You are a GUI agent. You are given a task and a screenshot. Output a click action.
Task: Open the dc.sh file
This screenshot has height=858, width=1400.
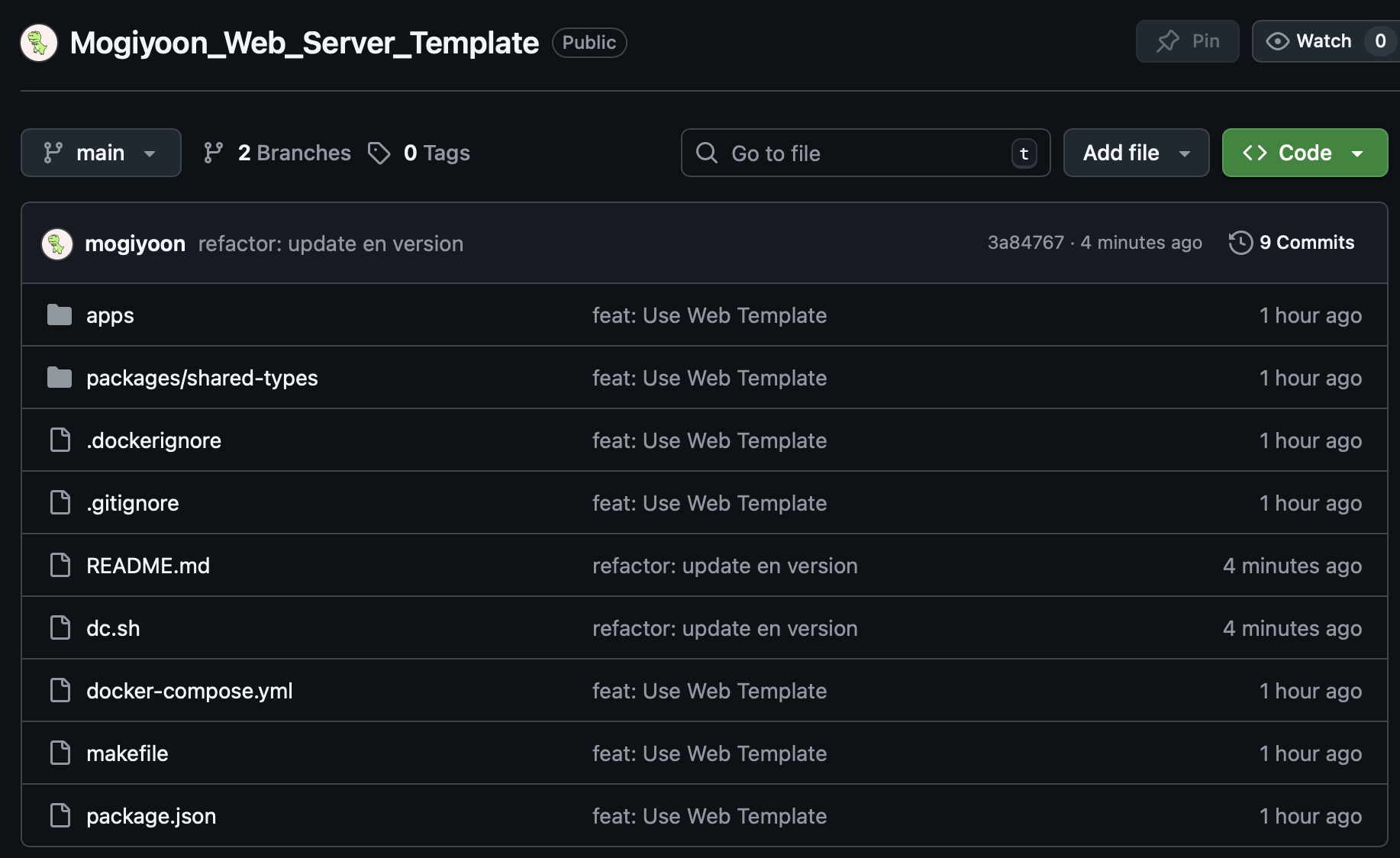(x=113, y=628)
